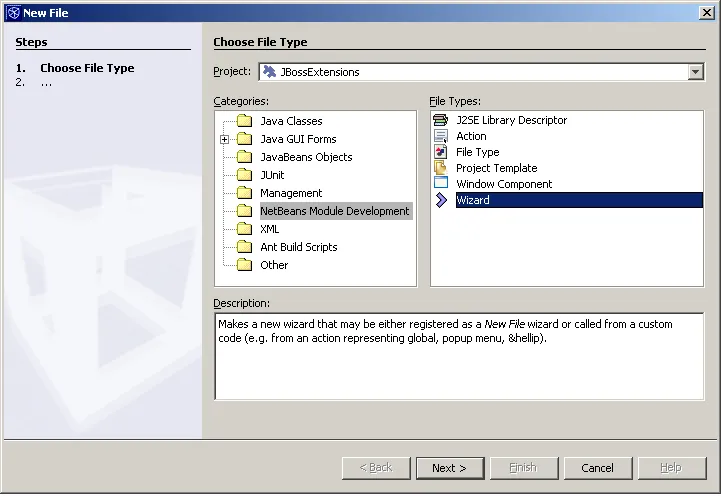Click the Java Classes folder icon
Viewport: 721px width, 496px height.
(x=244, y=121)
